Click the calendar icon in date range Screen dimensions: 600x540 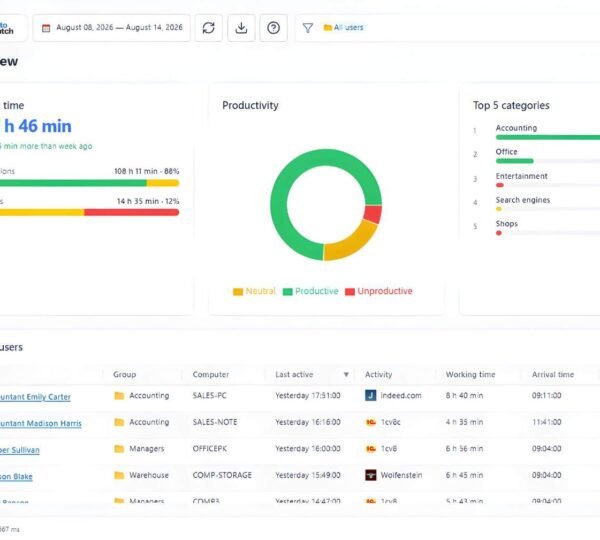click(46, 28)
